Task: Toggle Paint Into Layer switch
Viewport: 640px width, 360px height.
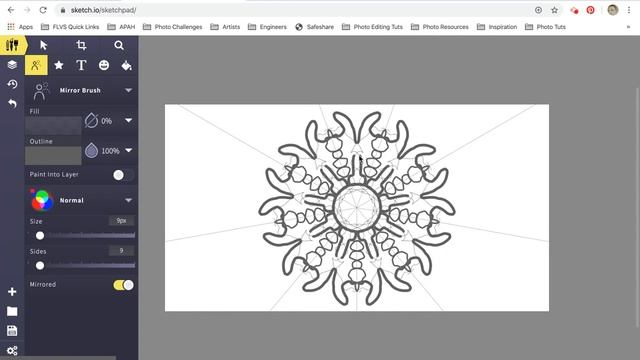Action: click(x=122, y=175)
